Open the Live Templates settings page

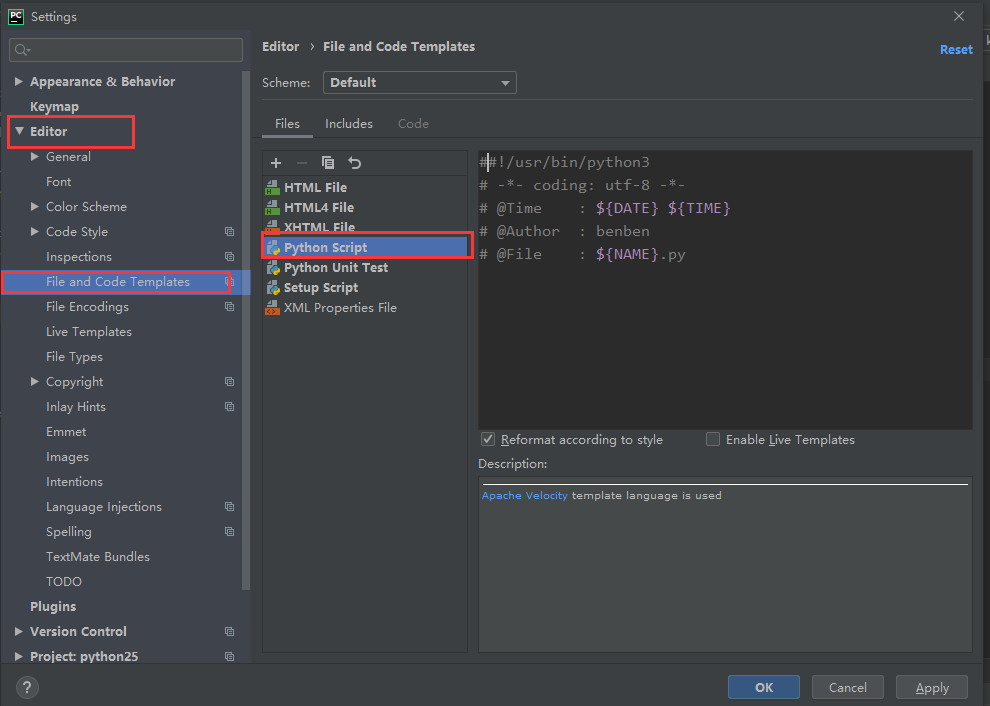tap(88, 332)
